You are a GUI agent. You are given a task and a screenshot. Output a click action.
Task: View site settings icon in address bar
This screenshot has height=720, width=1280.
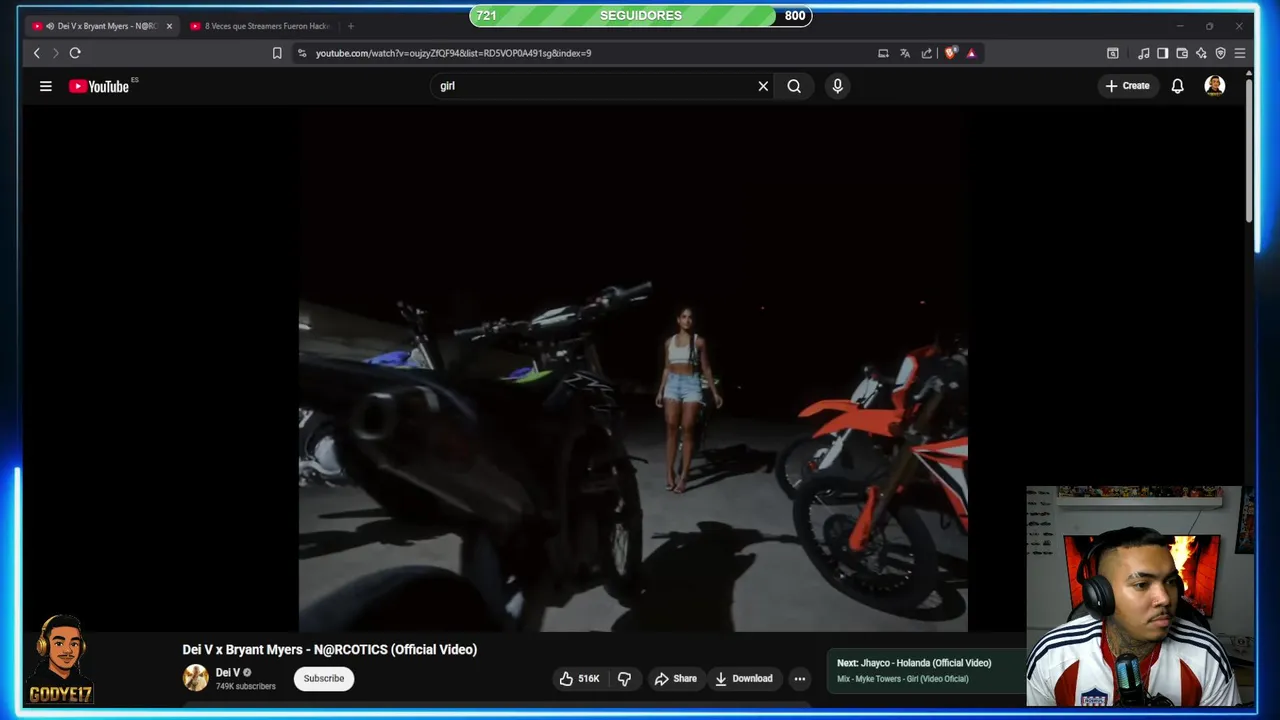tap(302, 53)
